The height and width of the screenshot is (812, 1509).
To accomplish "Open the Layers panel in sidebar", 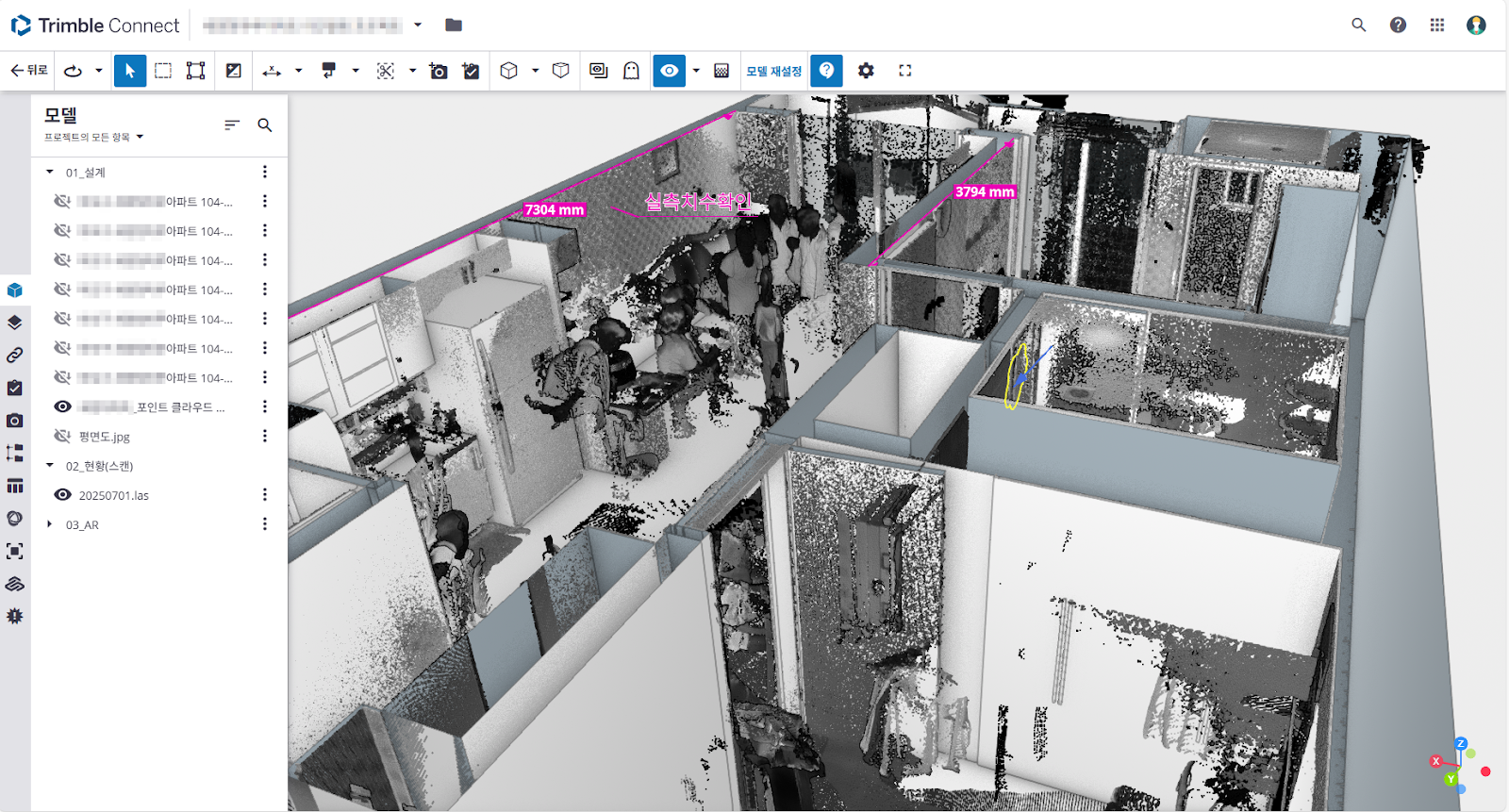I will point(15,323).
